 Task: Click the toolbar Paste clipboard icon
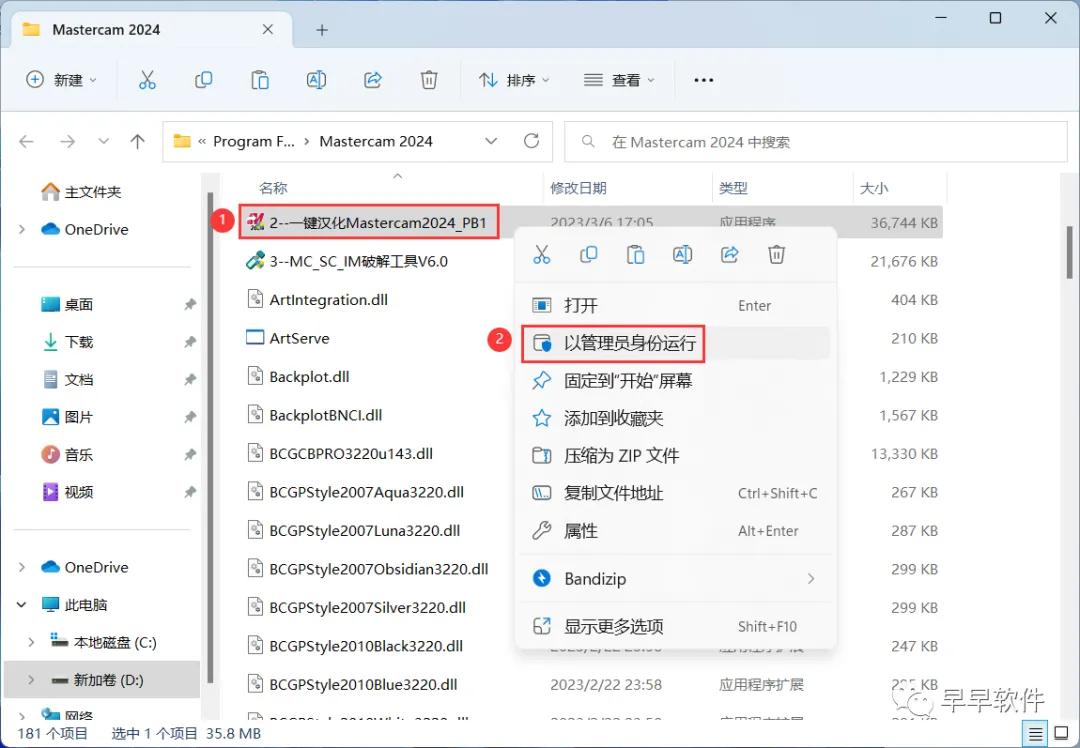click(260, 80)
